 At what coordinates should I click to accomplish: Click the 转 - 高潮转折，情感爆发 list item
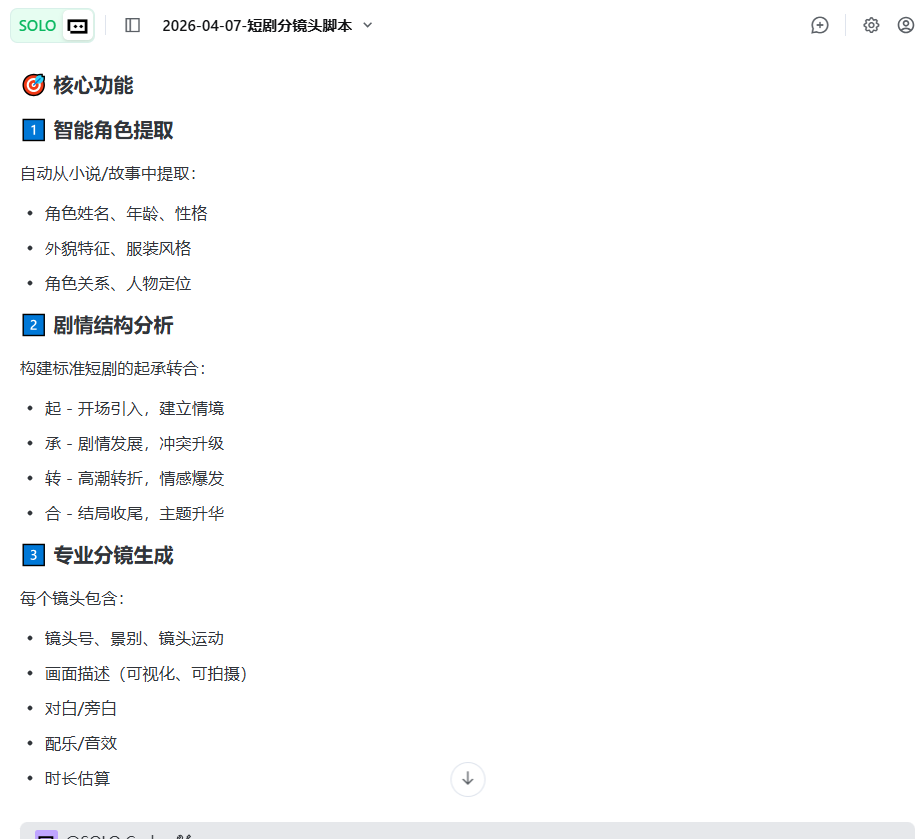[134, 478]
